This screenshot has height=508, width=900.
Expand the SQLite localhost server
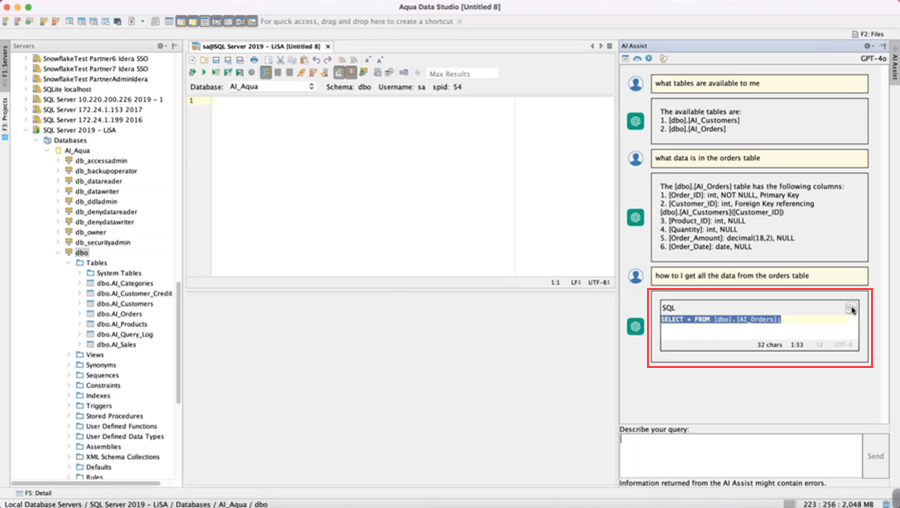coord(25,90)
